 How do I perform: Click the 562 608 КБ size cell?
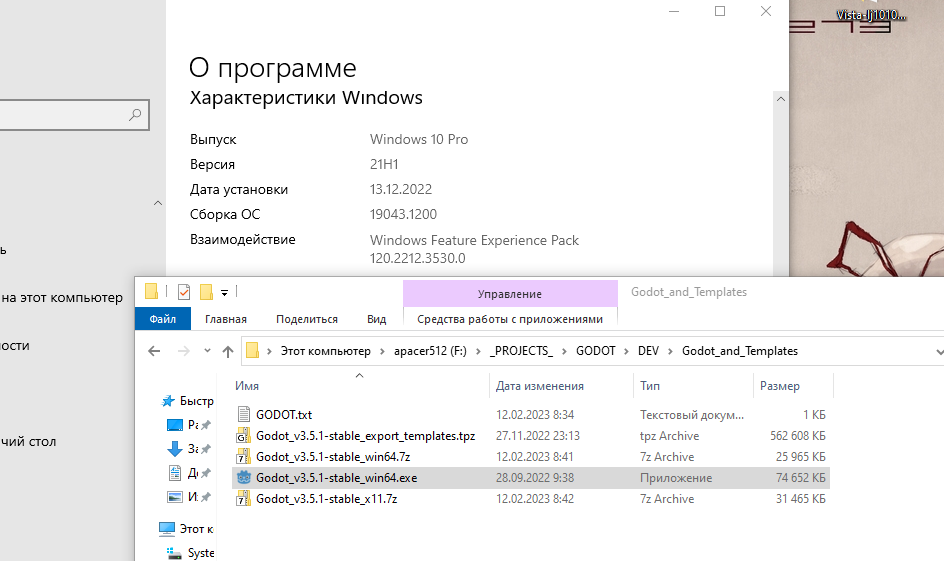pyautogui.click(x=798, y=436)
